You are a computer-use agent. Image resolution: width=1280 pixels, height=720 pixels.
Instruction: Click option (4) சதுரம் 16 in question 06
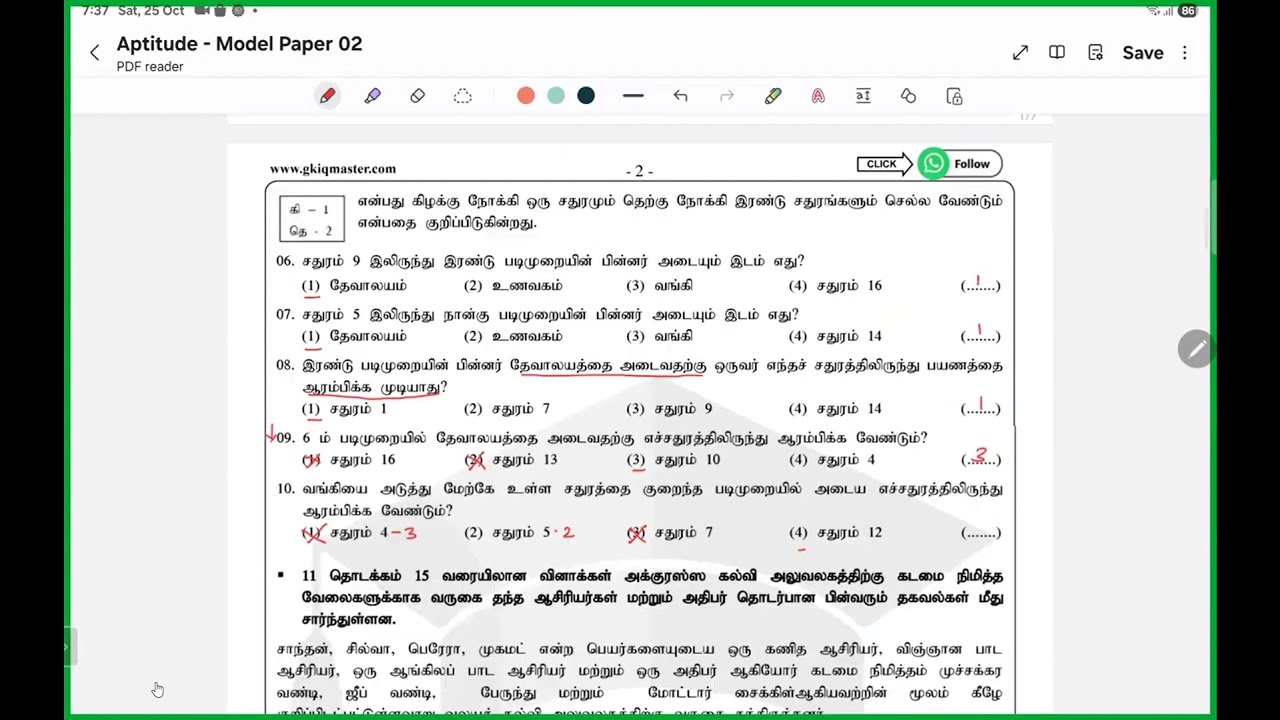coord(835,286)
